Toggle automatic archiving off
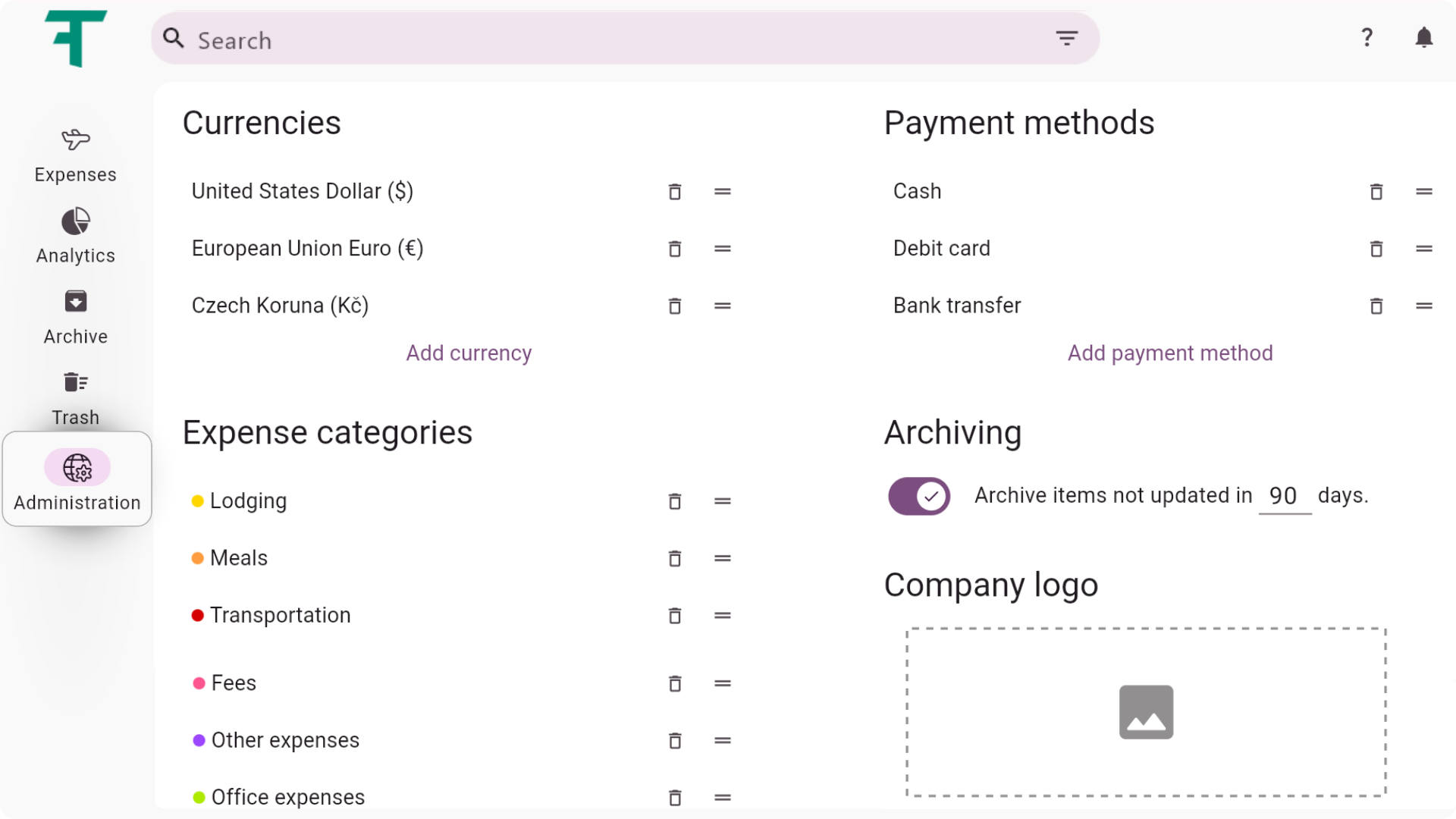 tap(918, 496)
